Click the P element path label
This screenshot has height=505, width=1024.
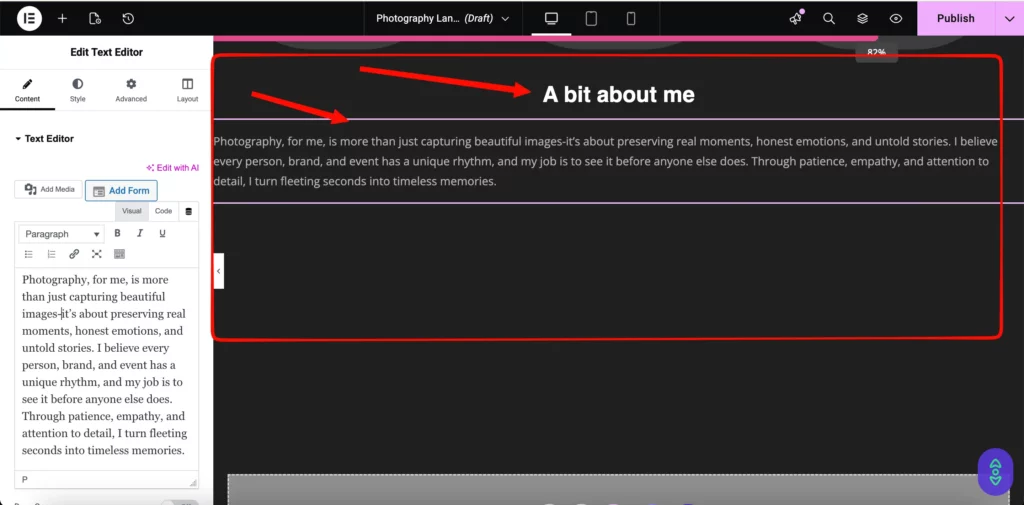click(x=25, y=480)
